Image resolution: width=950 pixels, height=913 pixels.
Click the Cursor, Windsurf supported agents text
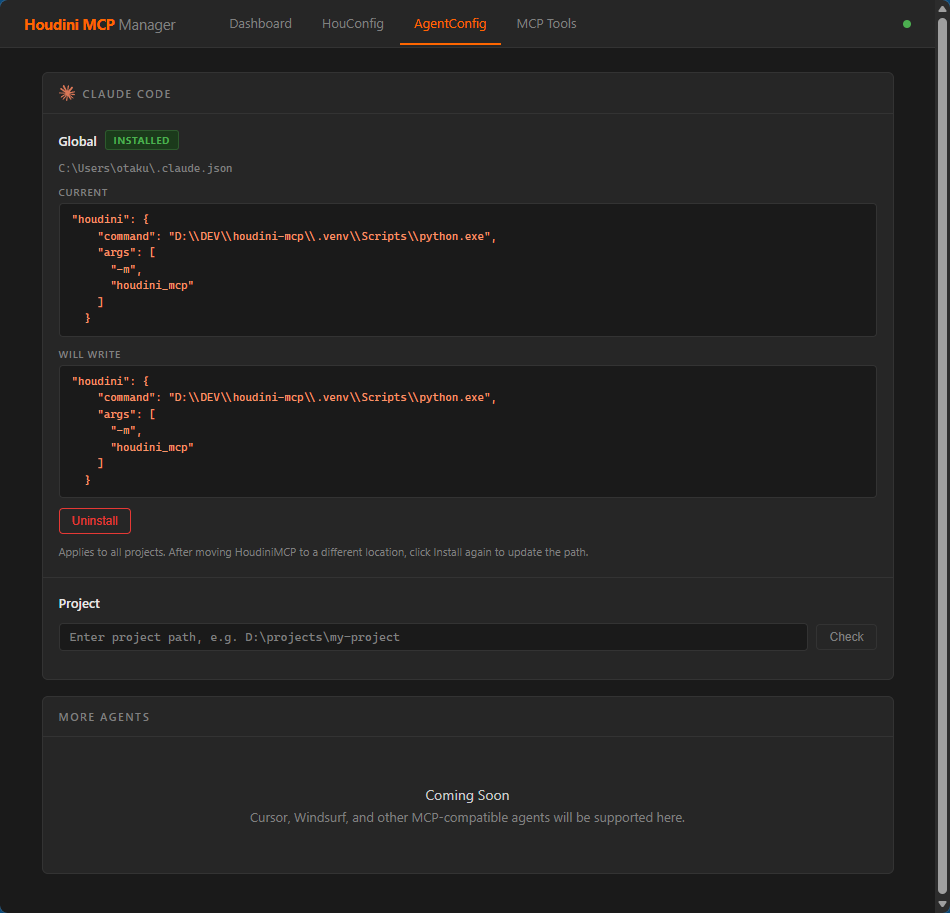tap(467, 818)
